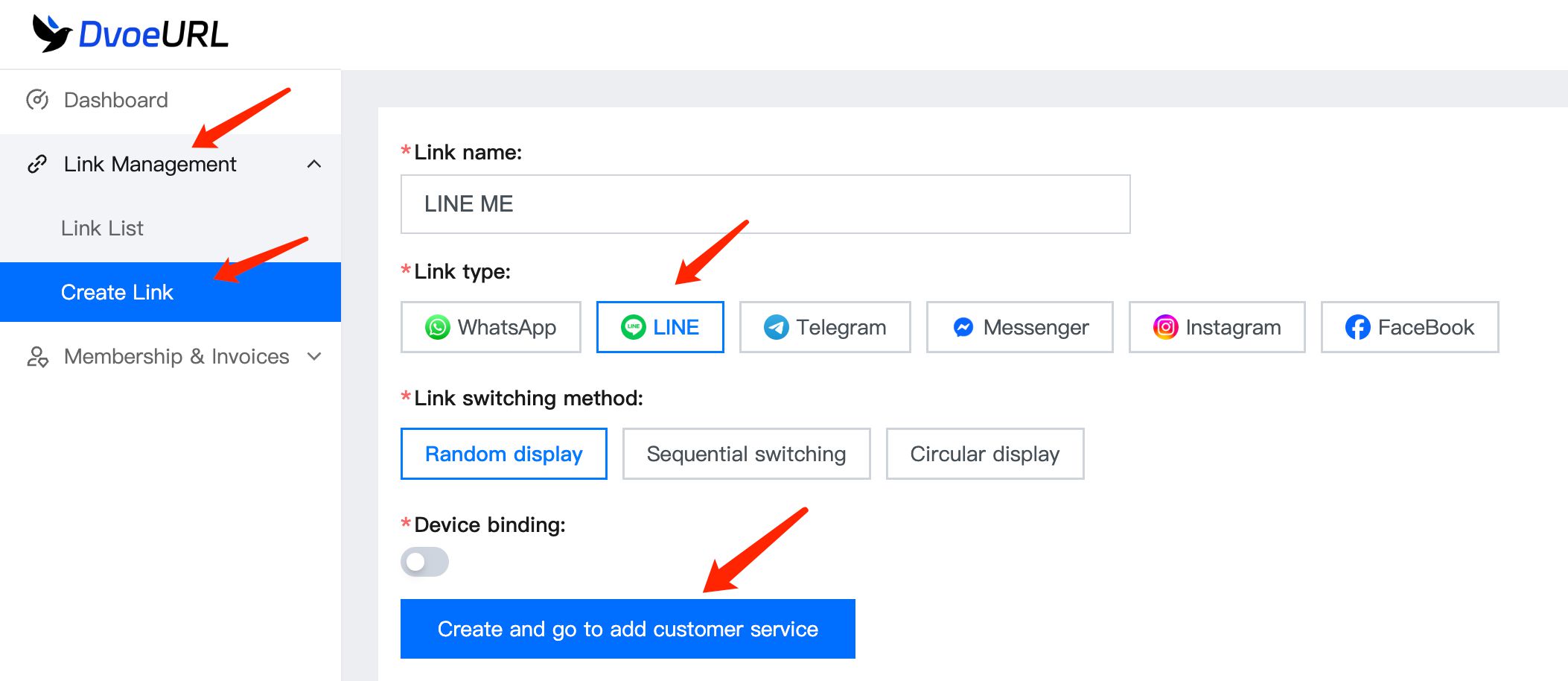The width and height of the screenshot is (1568, 681).
Task: Click the DvoeURL bird logo
Action: tap(52, 34)
